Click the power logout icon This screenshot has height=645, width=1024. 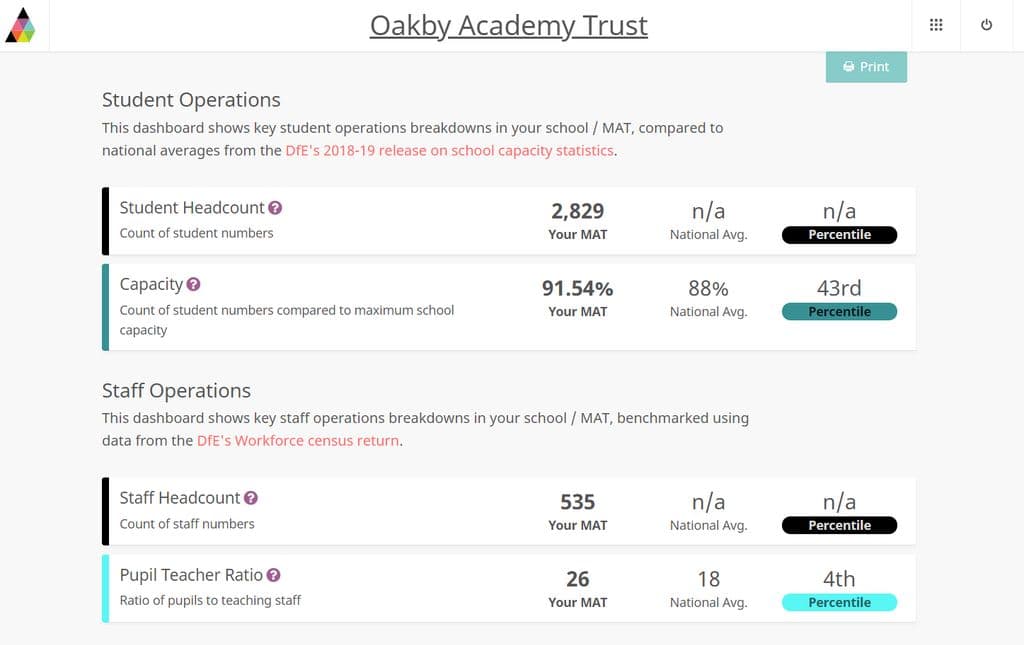click(x=987, y=25)
